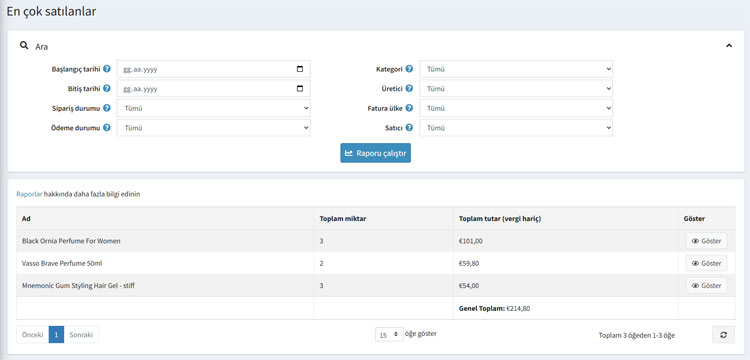Run the report with Raporu çalıştır

[375, 153]
